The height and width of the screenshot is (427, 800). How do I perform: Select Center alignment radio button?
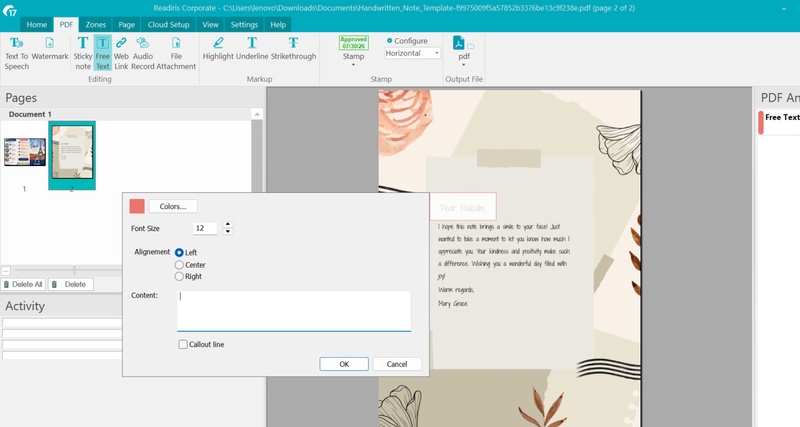[x=179, y=265]
